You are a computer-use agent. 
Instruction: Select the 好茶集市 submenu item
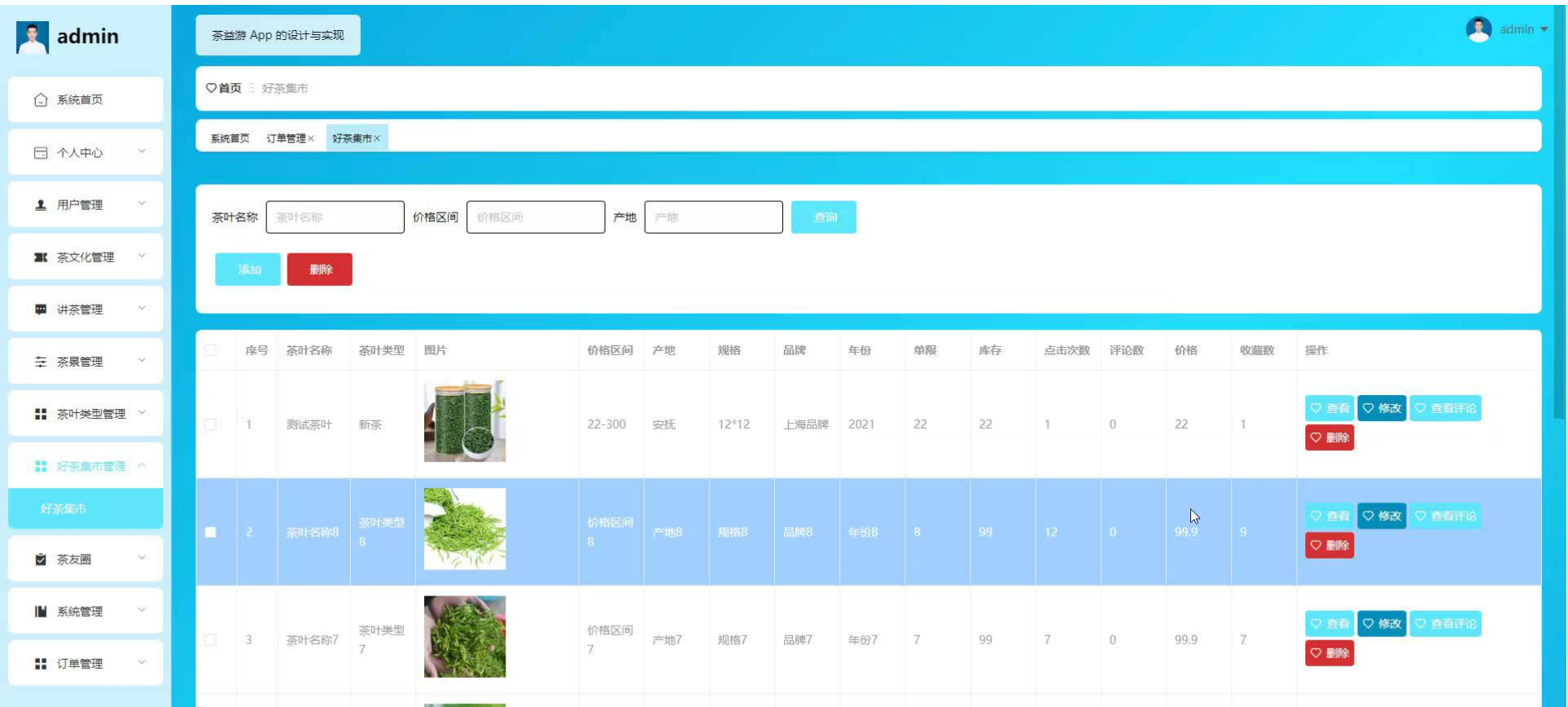tap(85, 508)
